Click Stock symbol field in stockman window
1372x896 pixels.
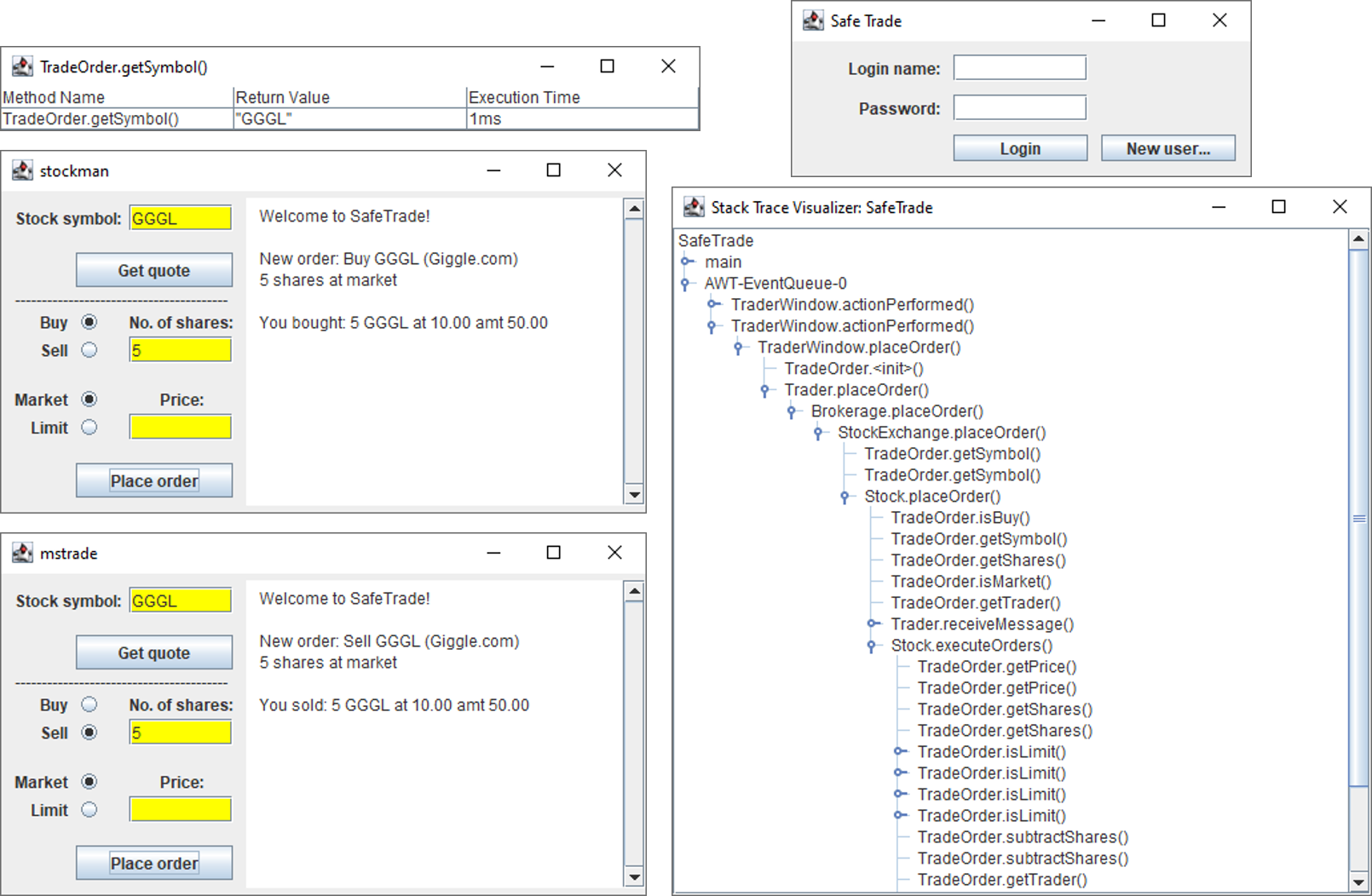pyautogui.click(x=181, y=218)
